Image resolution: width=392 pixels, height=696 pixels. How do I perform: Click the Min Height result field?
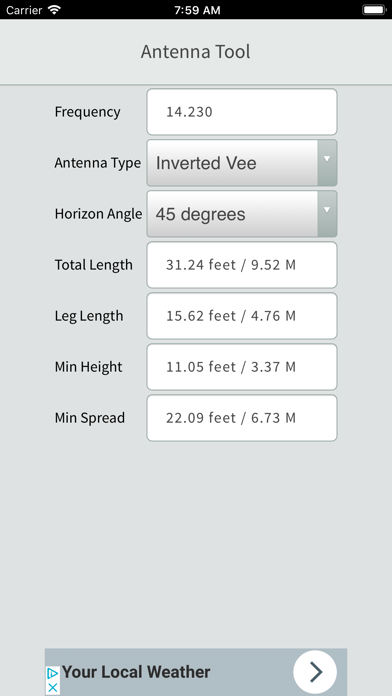click(242, 367)
